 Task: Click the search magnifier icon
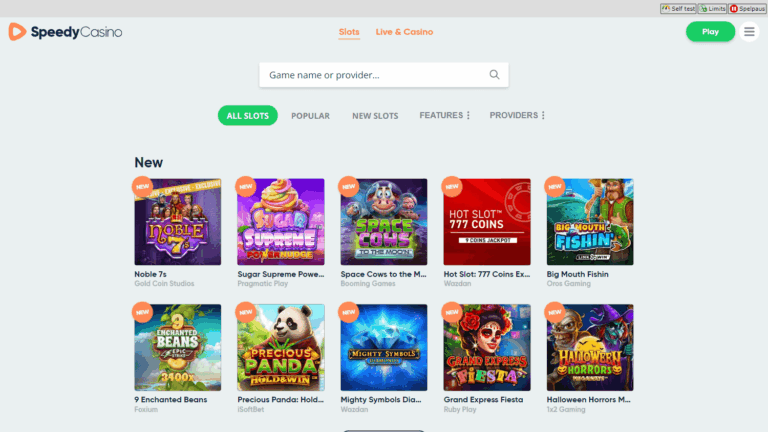tap(494, 74)
